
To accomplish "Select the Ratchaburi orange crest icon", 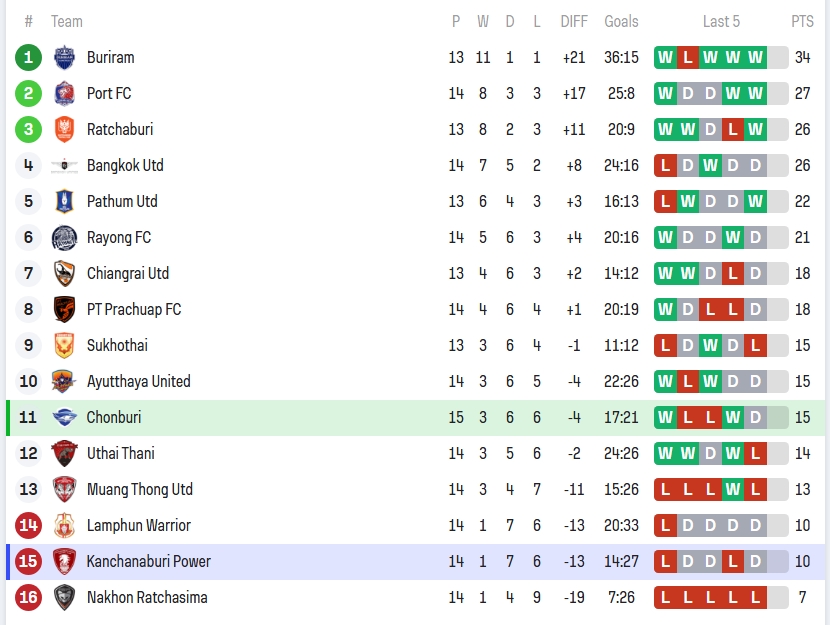I will pyautogui.click(x=64, y=129).
